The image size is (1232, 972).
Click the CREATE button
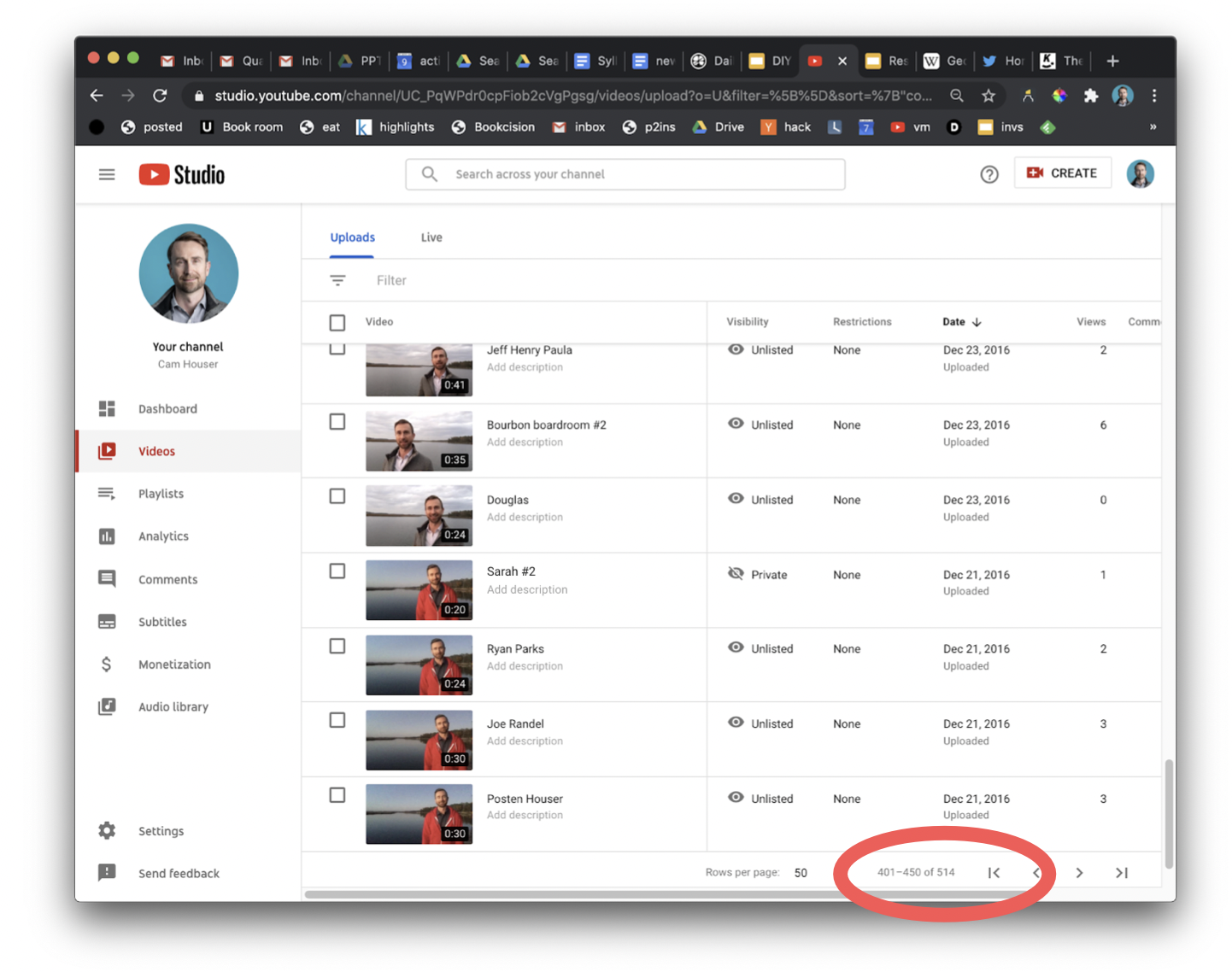point(1062,173)
